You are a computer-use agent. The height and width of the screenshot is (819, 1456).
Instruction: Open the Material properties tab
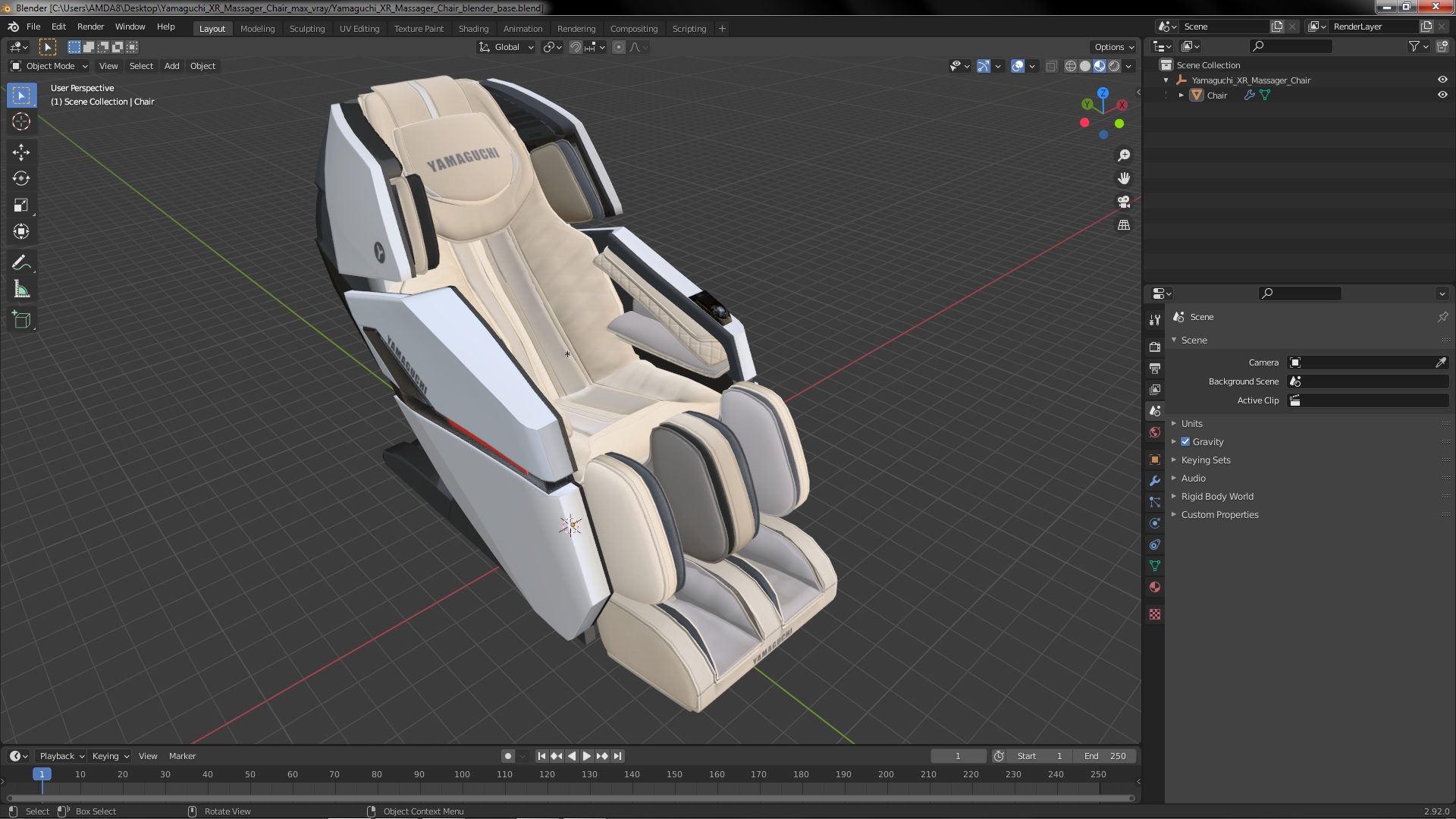[1155, 587]
